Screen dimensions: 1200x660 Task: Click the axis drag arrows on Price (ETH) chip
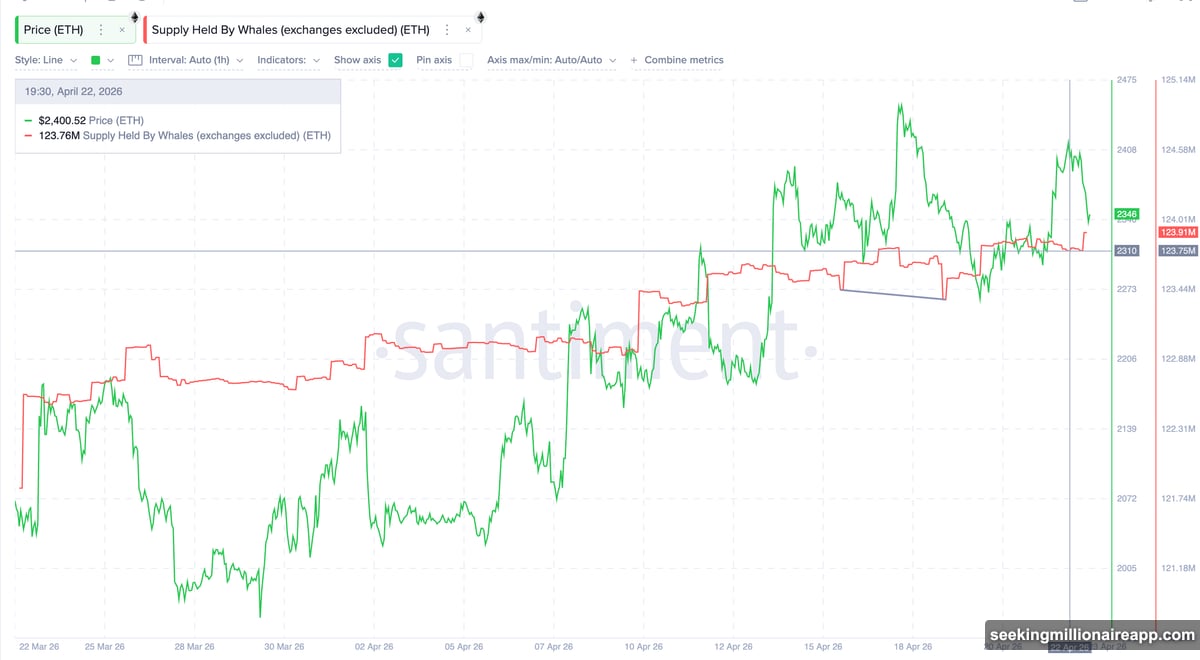[x=134, y=16]
